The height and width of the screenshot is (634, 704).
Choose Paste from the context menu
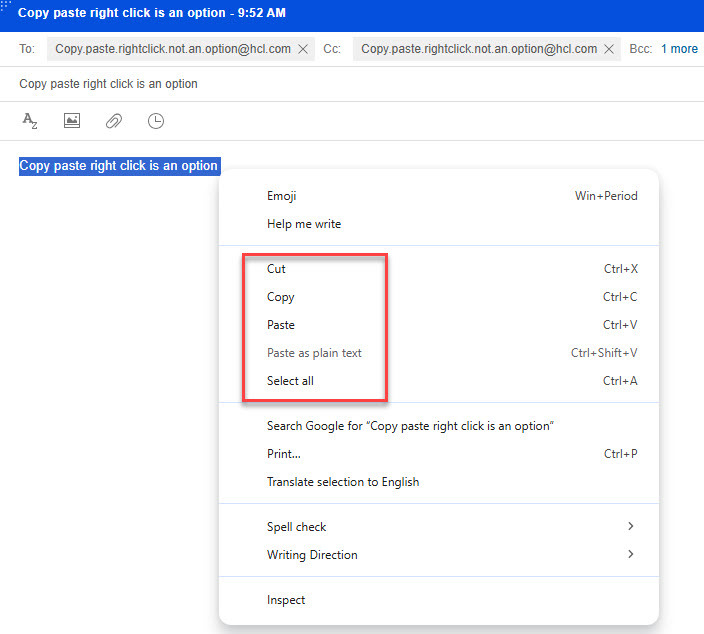tap(281, 325)
